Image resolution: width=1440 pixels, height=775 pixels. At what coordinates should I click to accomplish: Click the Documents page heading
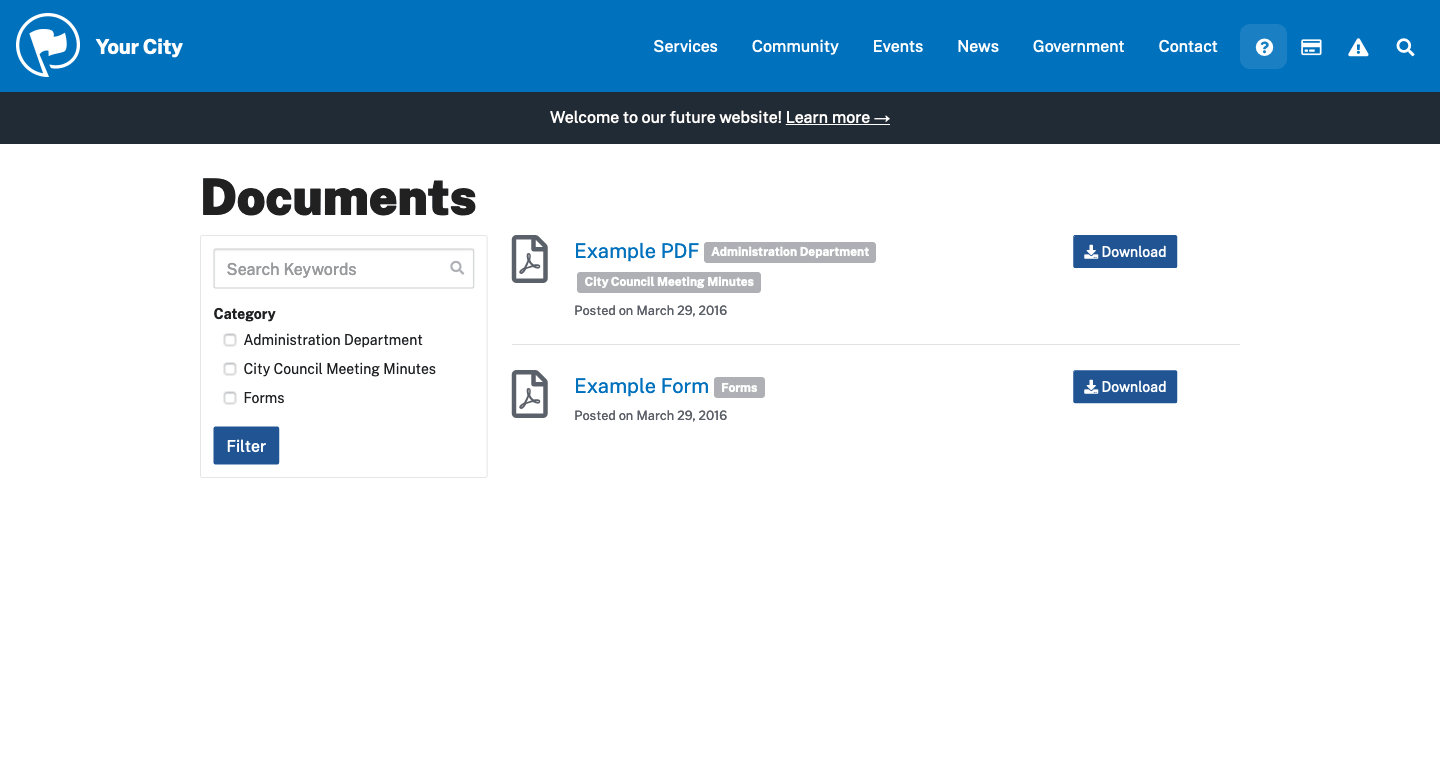pos(339,197)
